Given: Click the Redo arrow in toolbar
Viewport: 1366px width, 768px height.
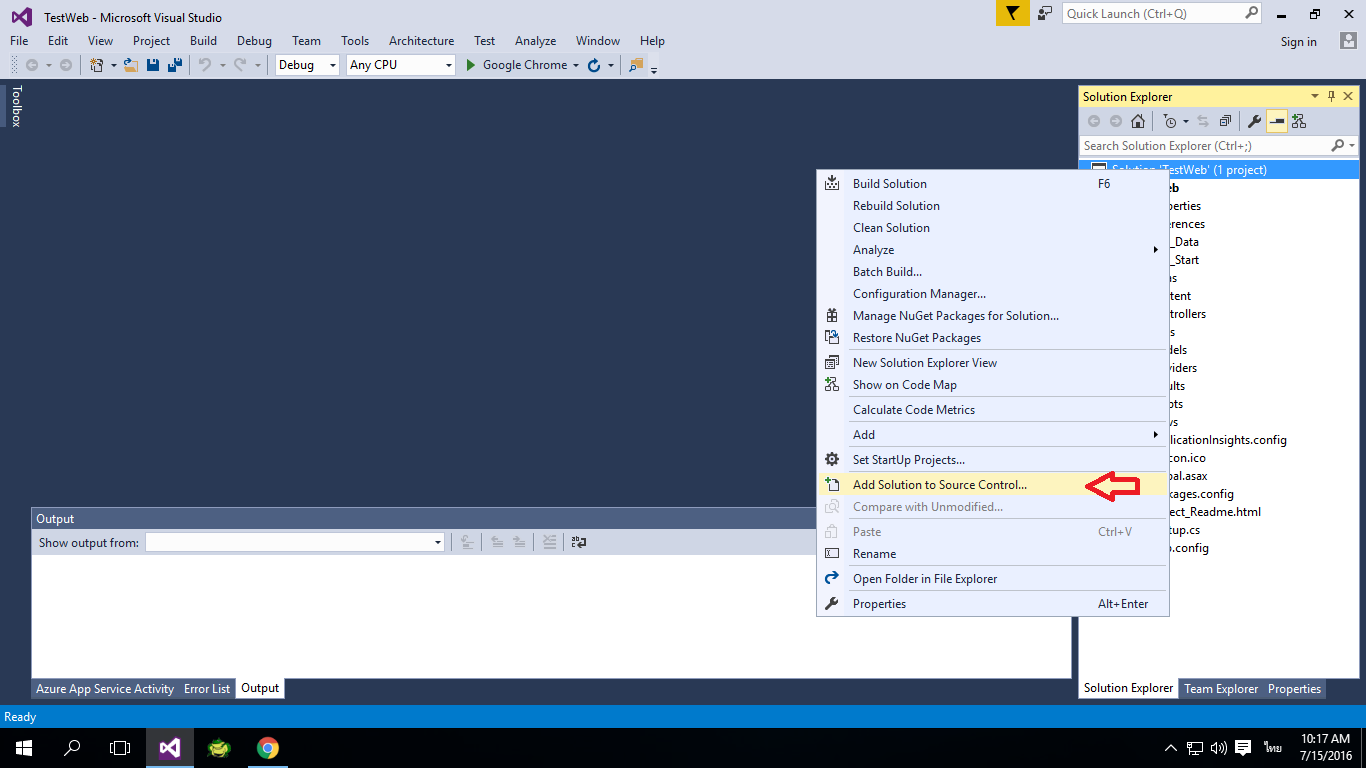Looking at the screenshot, I should [x=240, y=65].
